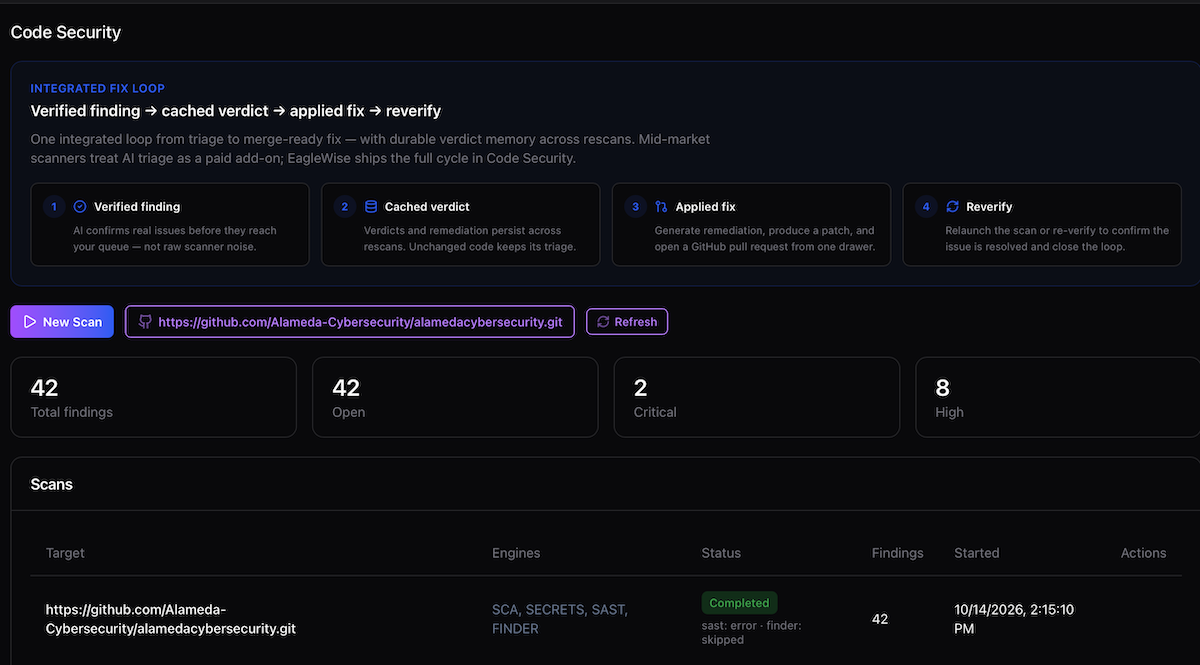Click the Target column header
The image size is (1200, 665).
point(65,553)
